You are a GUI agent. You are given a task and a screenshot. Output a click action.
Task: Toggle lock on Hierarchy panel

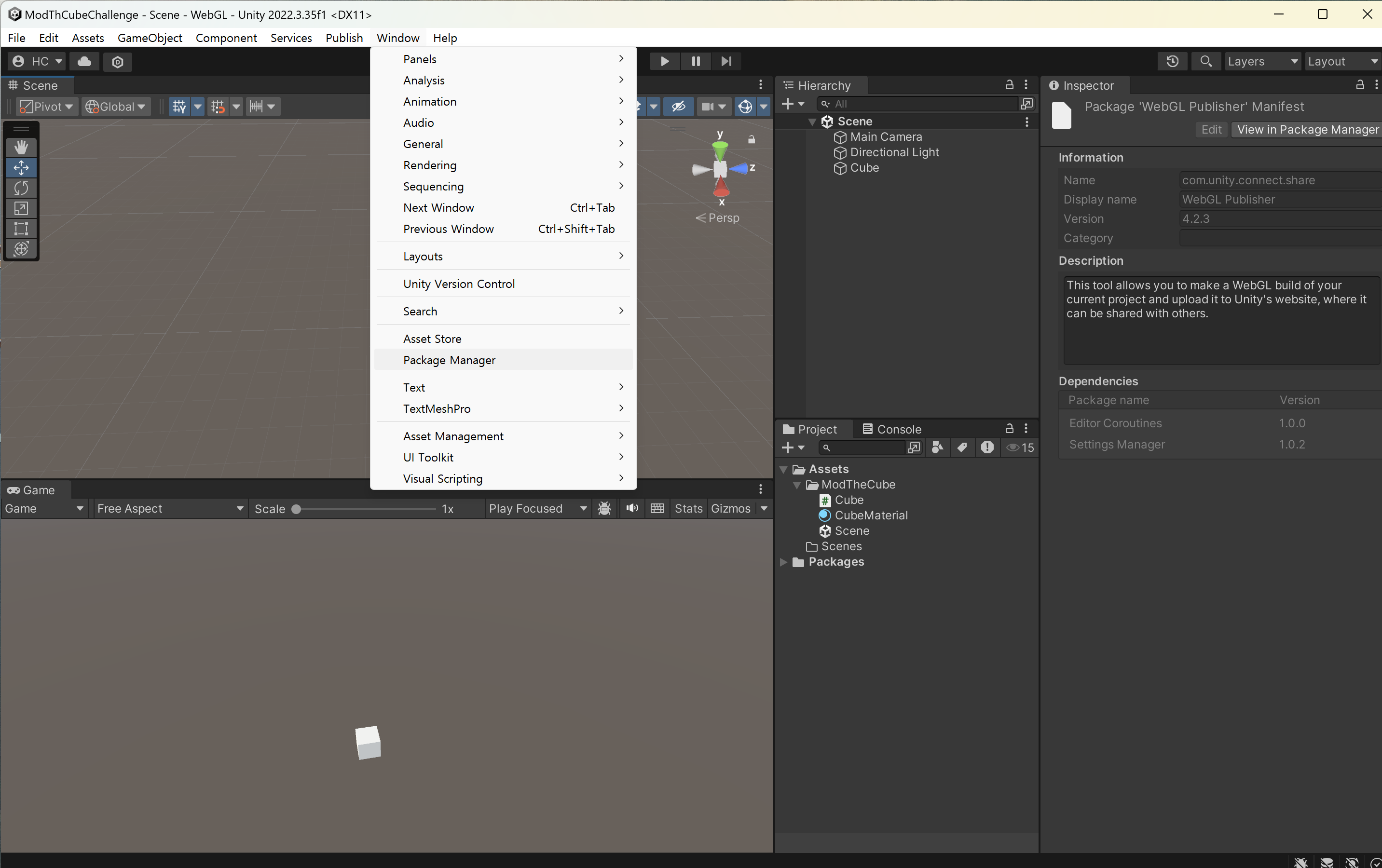pyautogui.click(x=1009, y=85)
